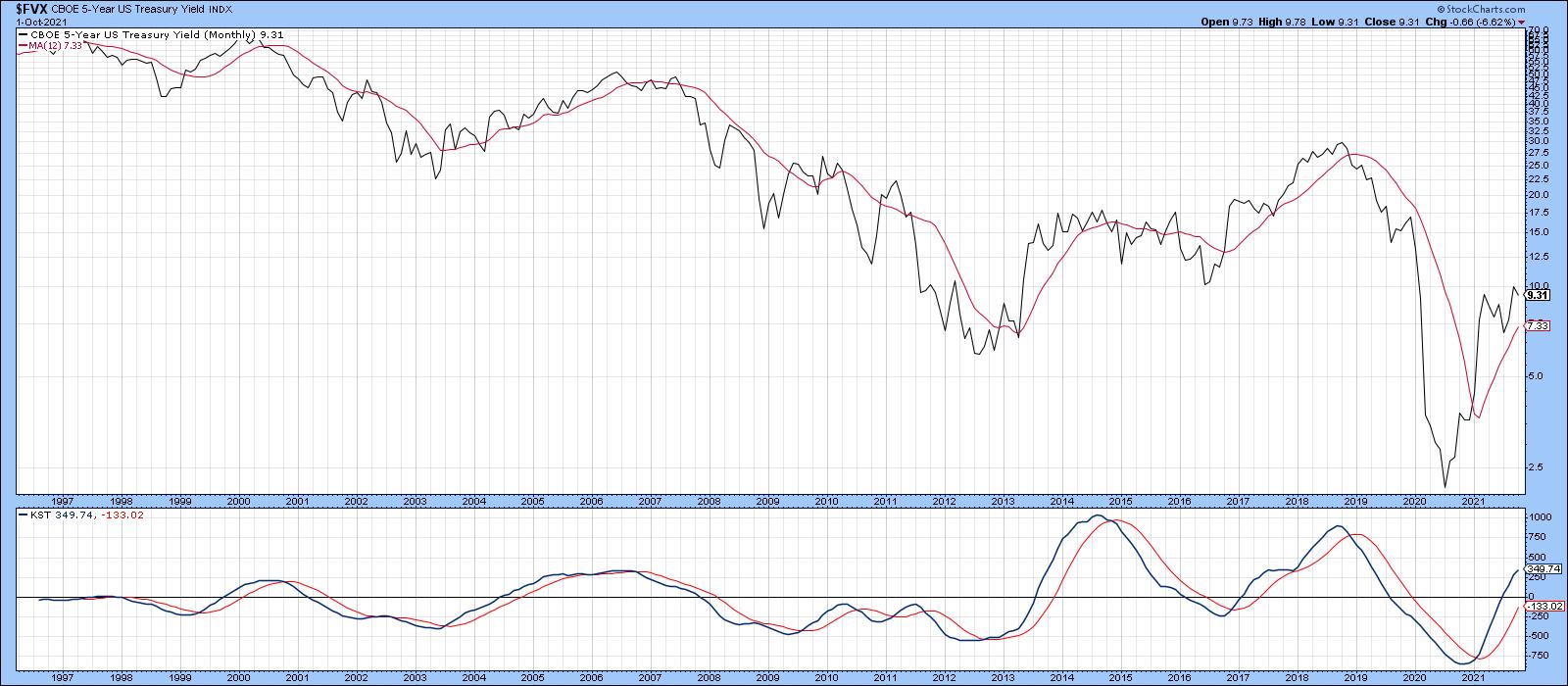Click year 2021 on the main chart time axis

coord(1472,500)
